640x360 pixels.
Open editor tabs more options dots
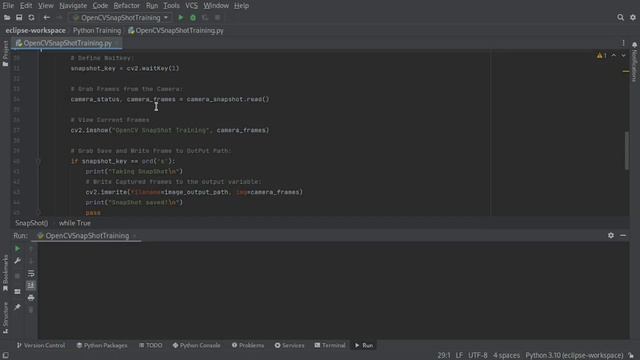[623, 43]
